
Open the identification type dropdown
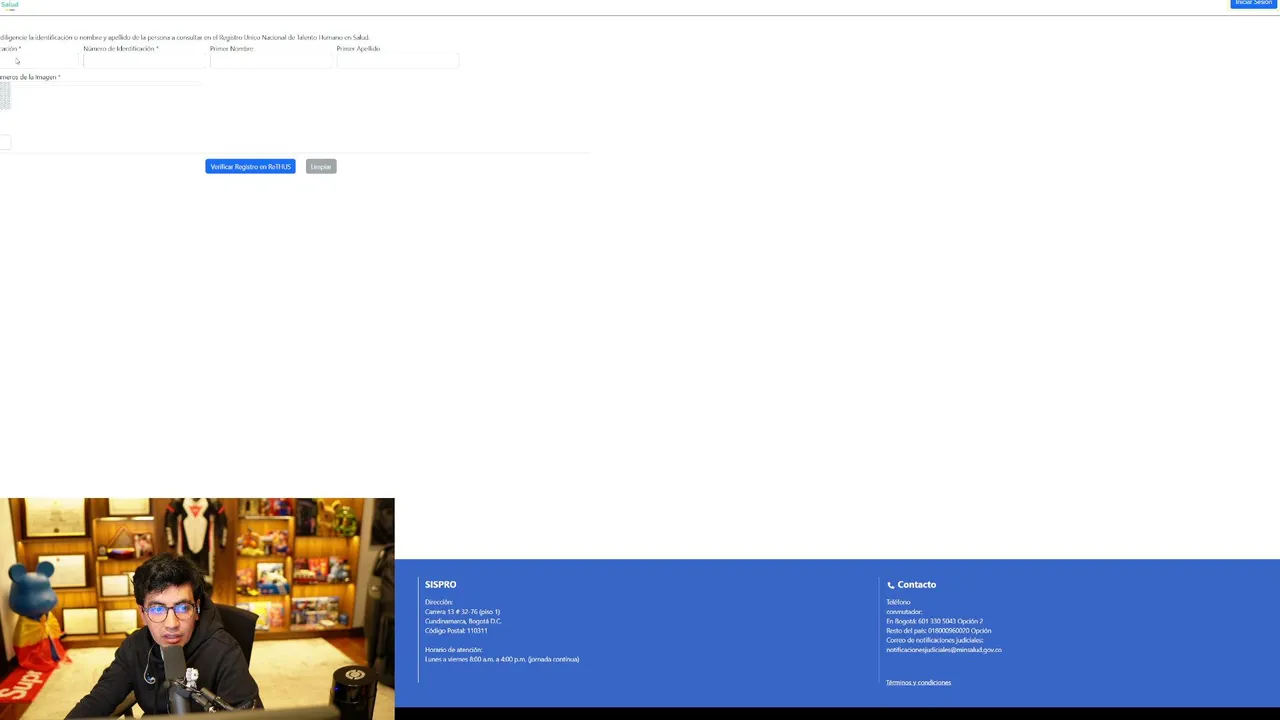(x=38, y=61)
